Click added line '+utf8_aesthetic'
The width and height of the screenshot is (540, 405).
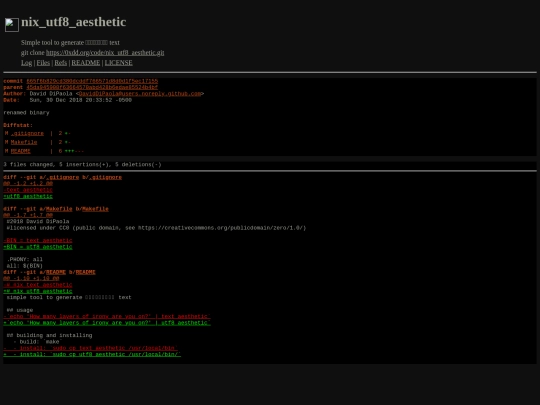click(x=28, y=196)
